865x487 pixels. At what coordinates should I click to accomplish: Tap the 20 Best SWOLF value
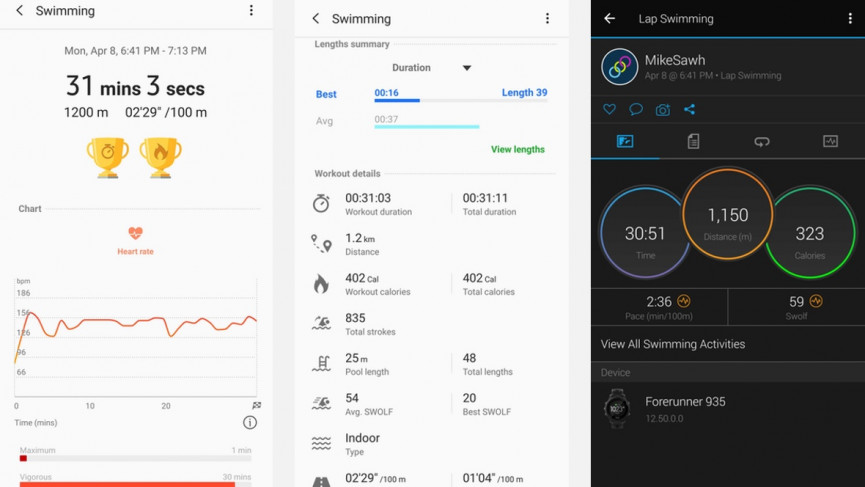tap(469, 398)
